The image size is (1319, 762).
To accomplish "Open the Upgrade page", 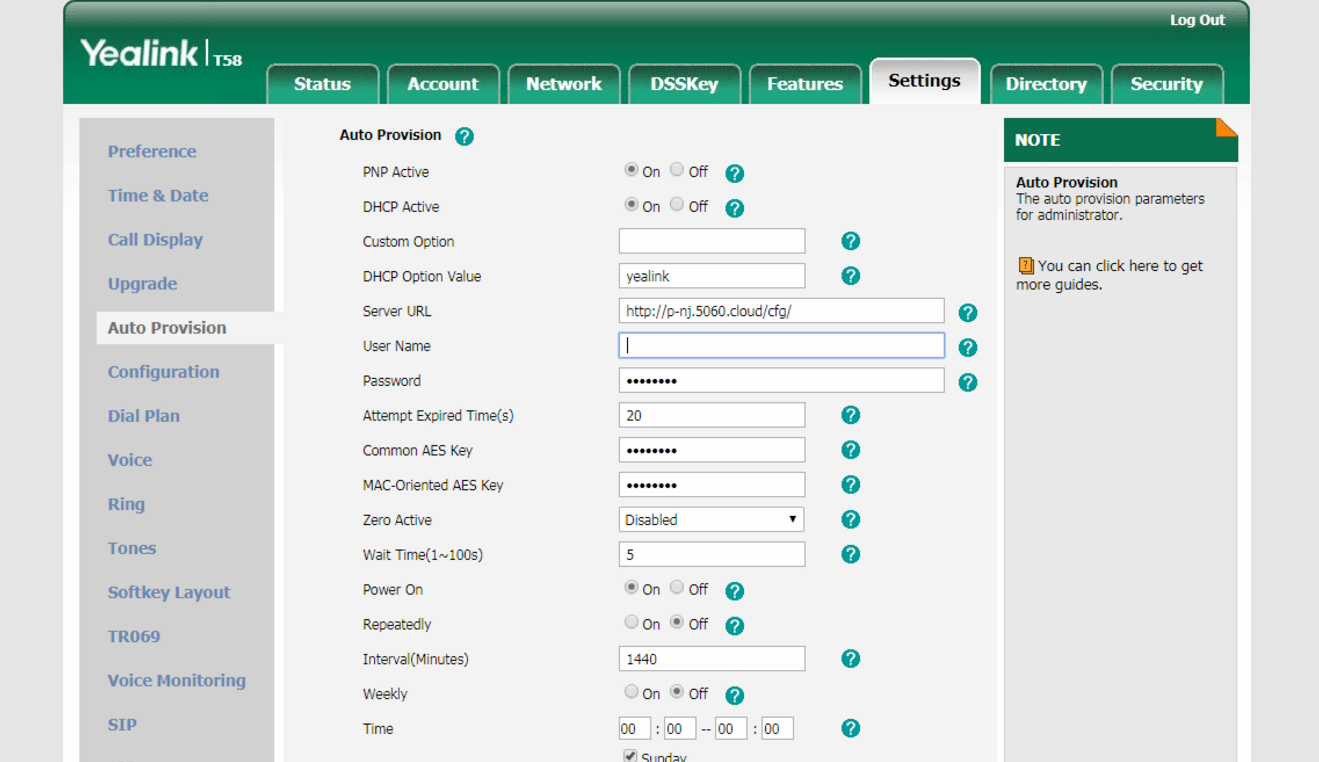I will tap(142, 283).
